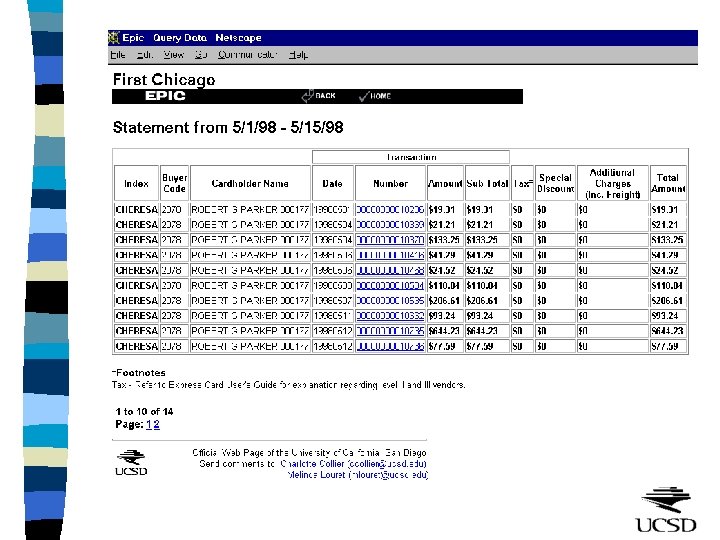The image size is (720, 540).
Task: Click Sub Total cell showing $110.04
Action: [487, 285]
